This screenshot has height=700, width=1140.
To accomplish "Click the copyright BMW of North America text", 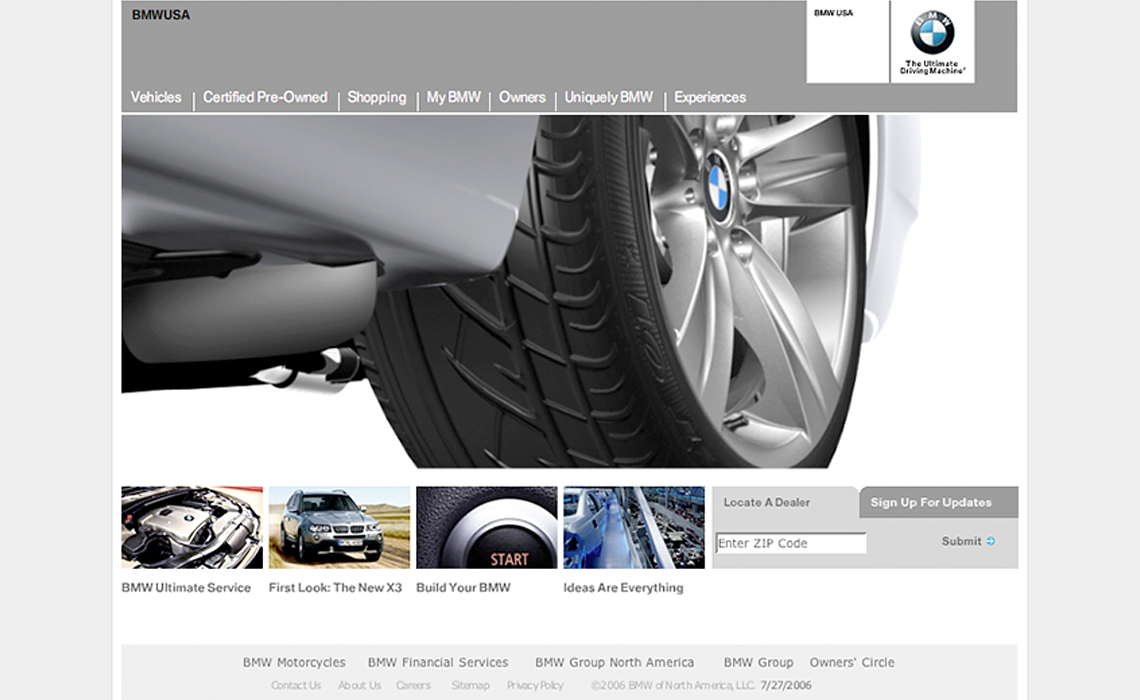I will (673, 685).
